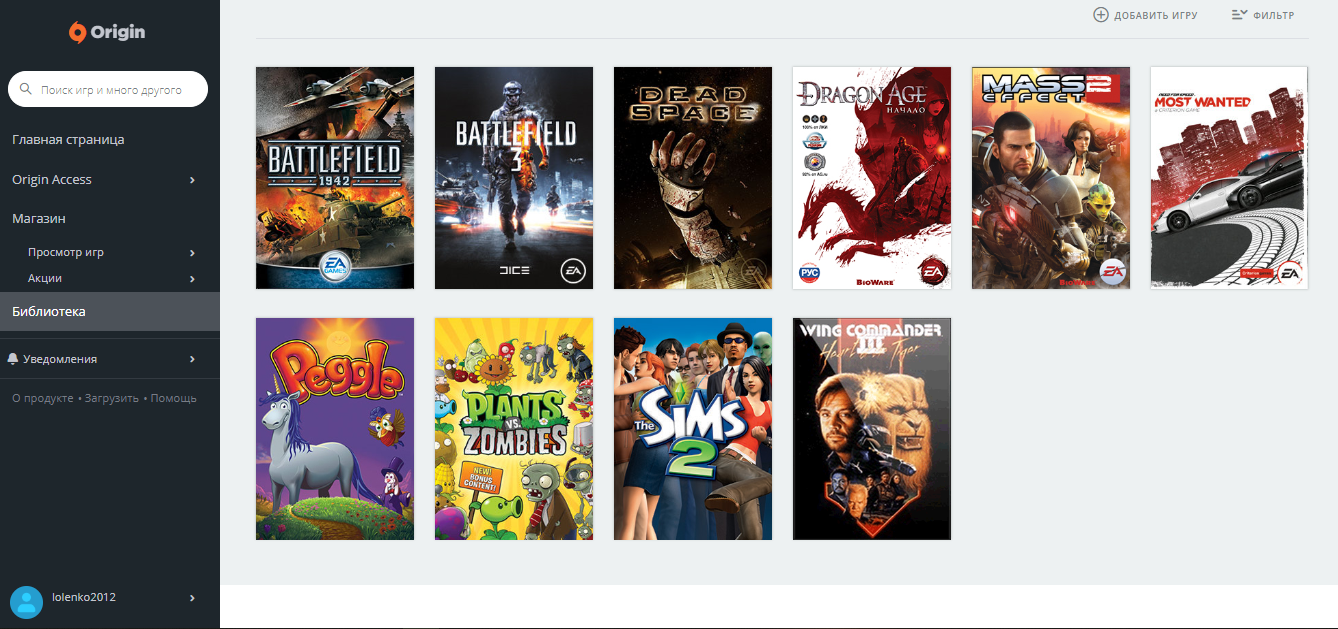Click the Origin logo in sidebar
The width and height of the screenshot is (1338, 629).
(x=107, y=32)
